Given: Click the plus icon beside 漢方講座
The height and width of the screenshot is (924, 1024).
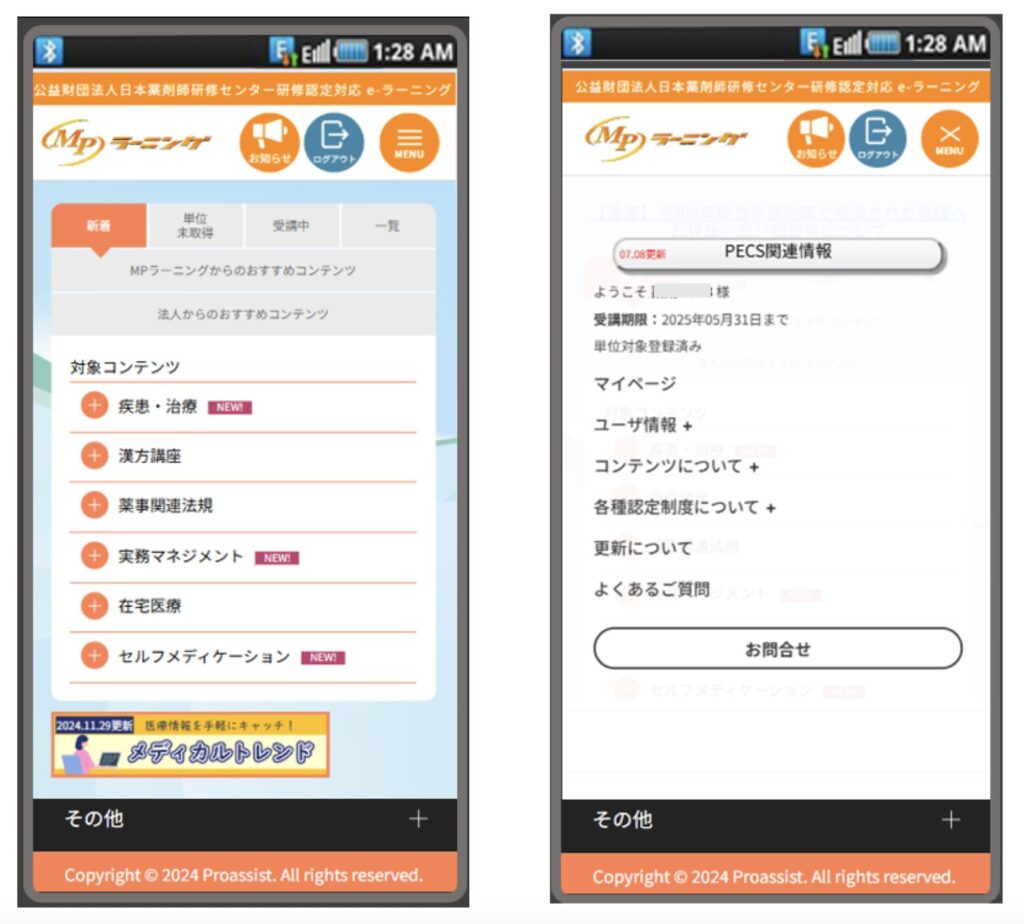Looking at the screenshot, I should click(94, 456).
